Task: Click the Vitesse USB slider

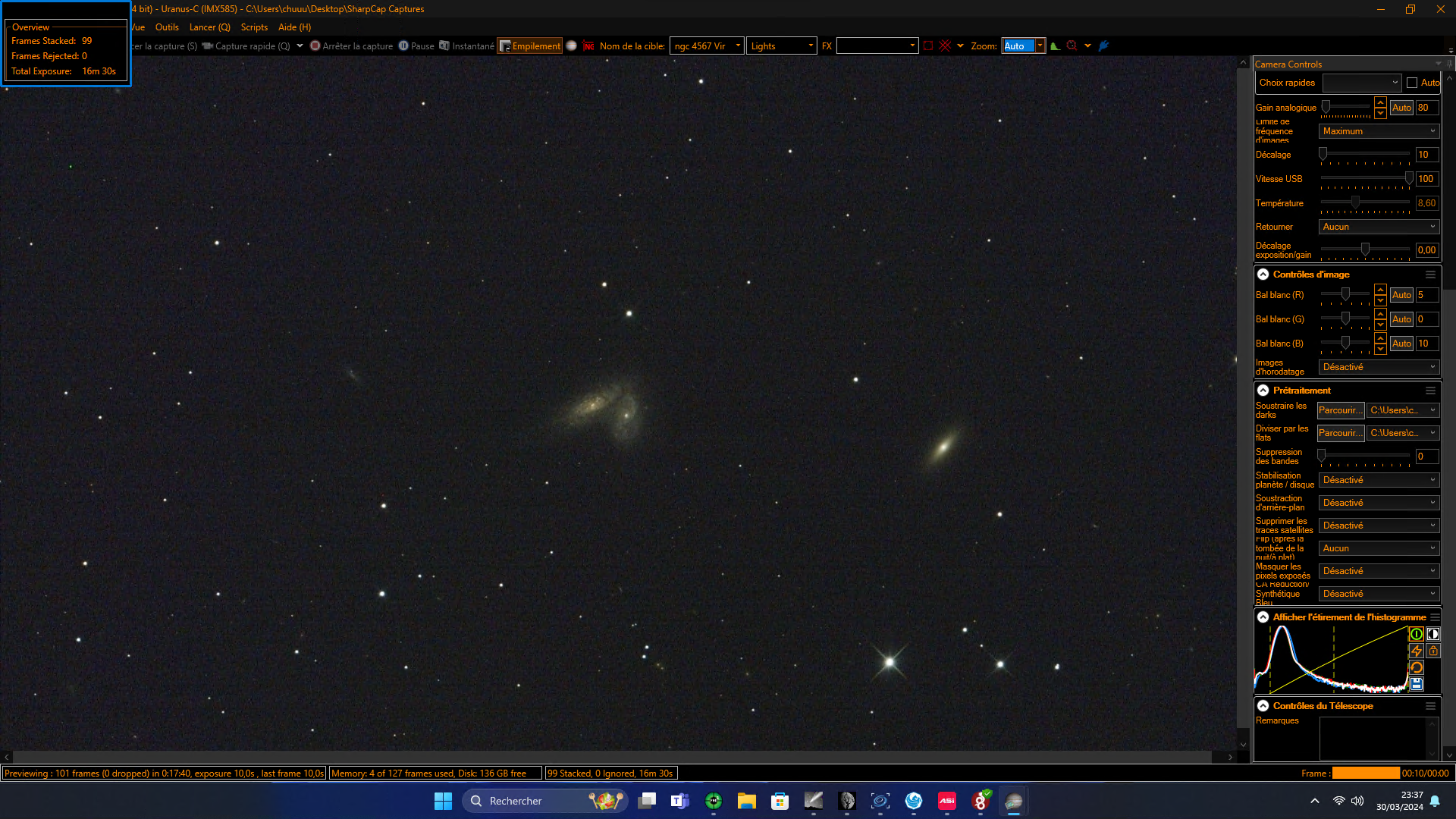Action: pyautogui.click(x=1365, y=180)
